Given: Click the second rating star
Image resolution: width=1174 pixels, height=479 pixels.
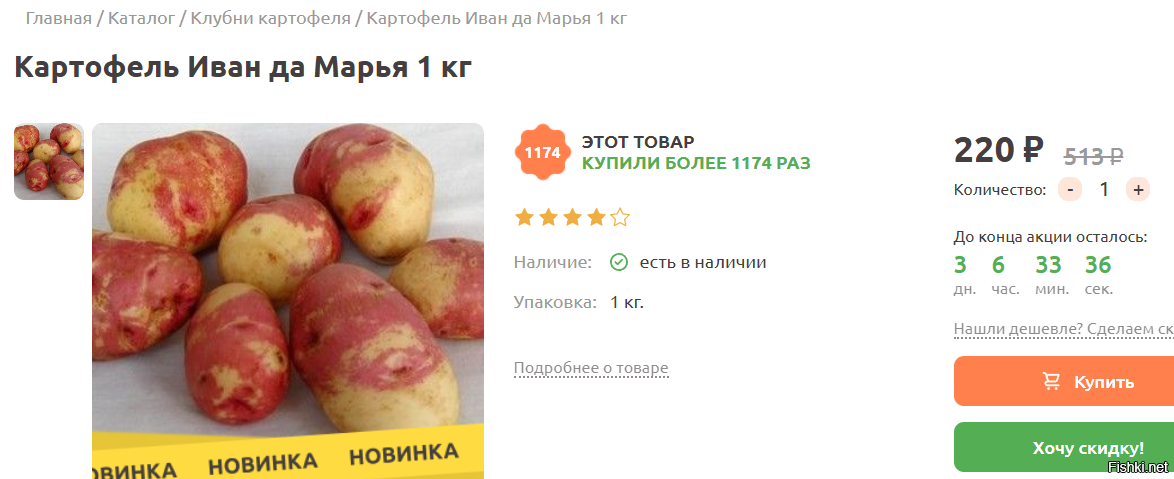Looking at the screenshot, I should [x=548, y=218].
